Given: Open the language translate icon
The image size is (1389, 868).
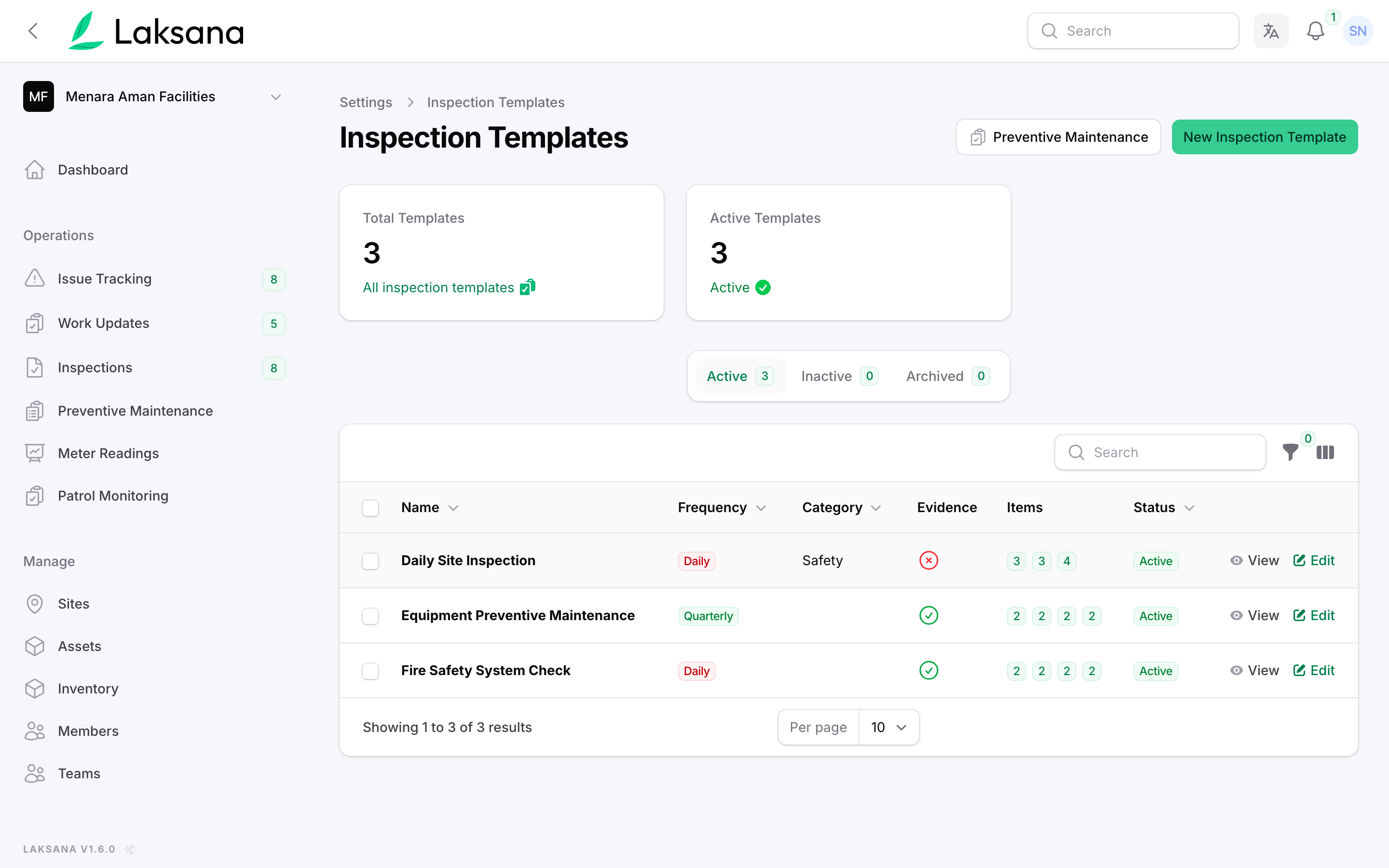Looking at the screenshot, I should point(1271,31).
